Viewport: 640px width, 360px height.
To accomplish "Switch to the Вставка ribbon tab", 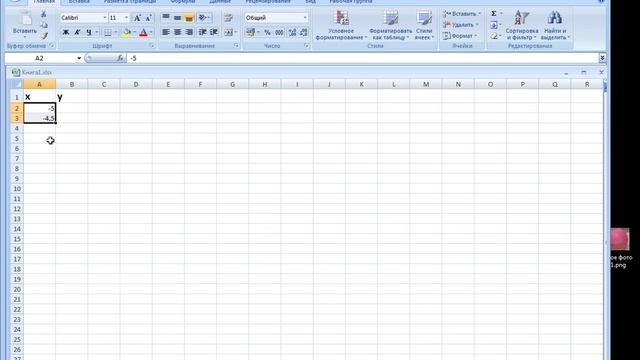I will click(x=79, y=2).
